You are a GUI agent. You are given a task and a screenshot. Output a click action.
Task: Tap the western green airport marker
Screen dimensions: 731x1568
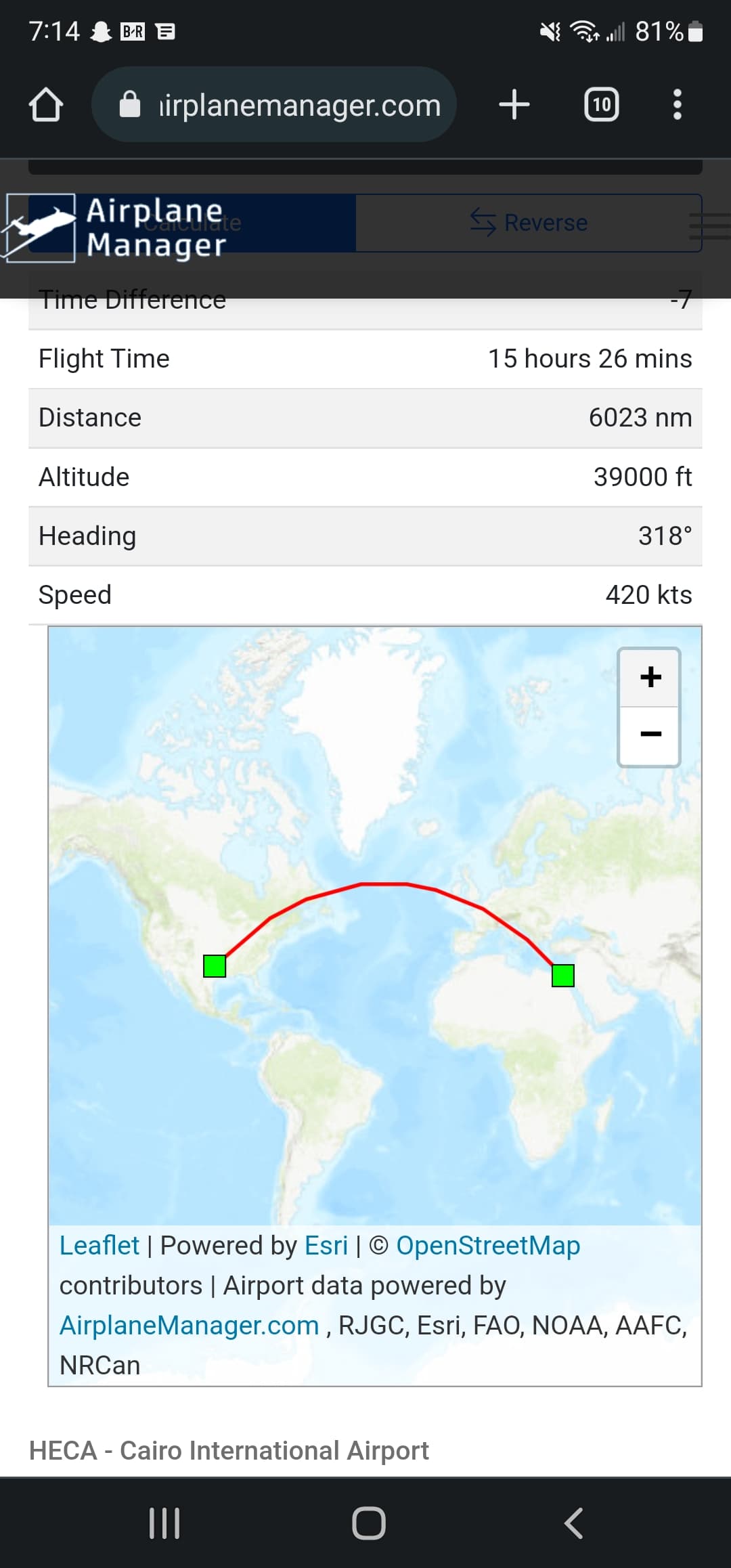pos(215,966)
